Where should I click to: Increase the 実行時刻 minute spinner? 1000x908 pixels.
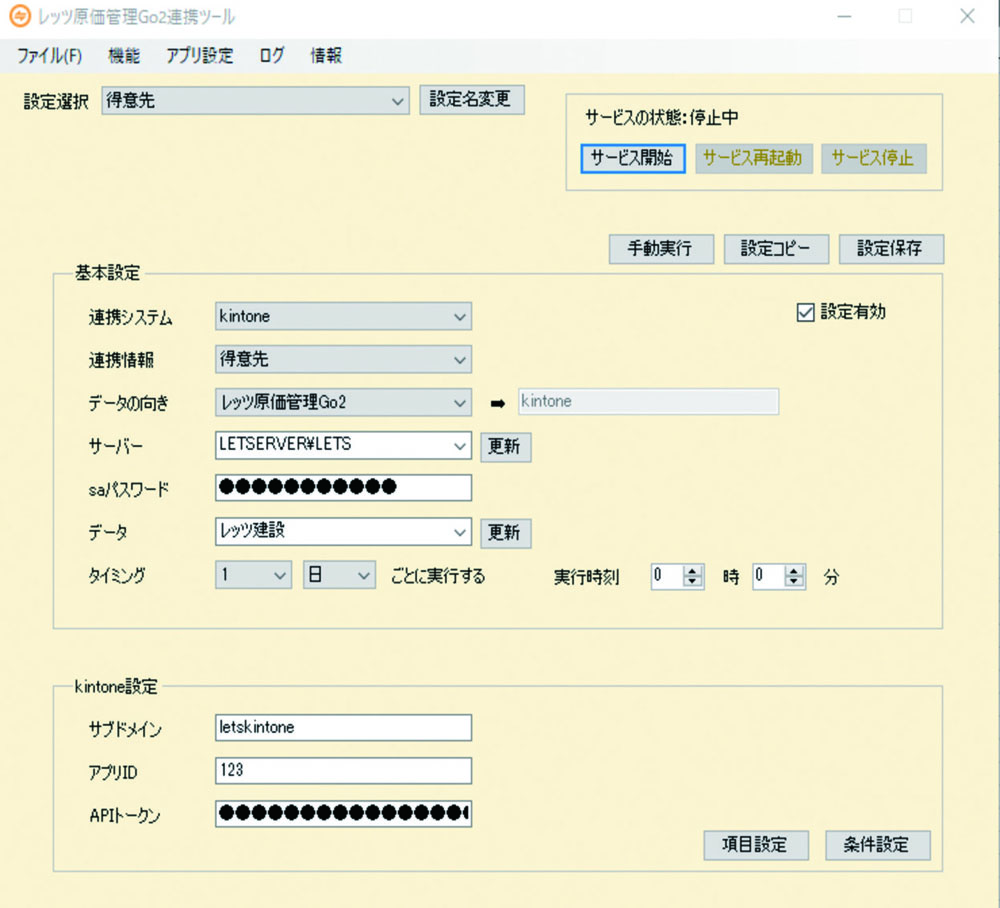pyautogui.click(x=794, y=571)
